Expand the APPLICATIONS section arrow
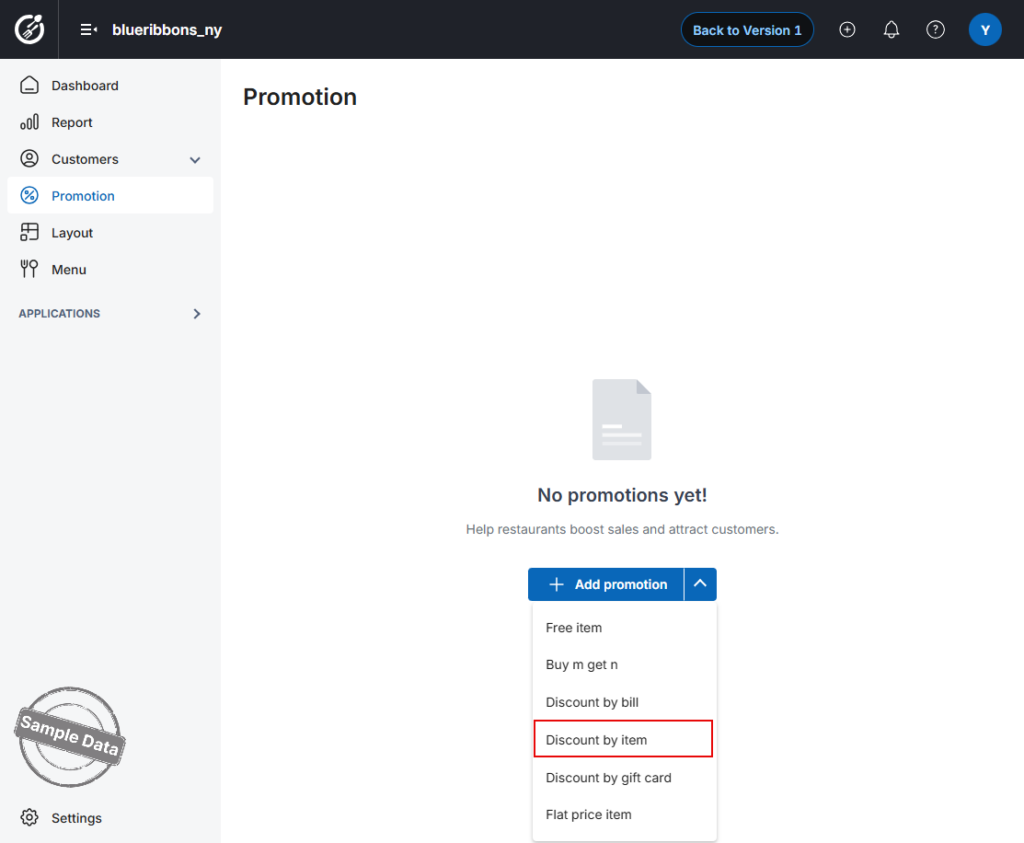Viewport: 1024px width, 843px height. point(197,313)
